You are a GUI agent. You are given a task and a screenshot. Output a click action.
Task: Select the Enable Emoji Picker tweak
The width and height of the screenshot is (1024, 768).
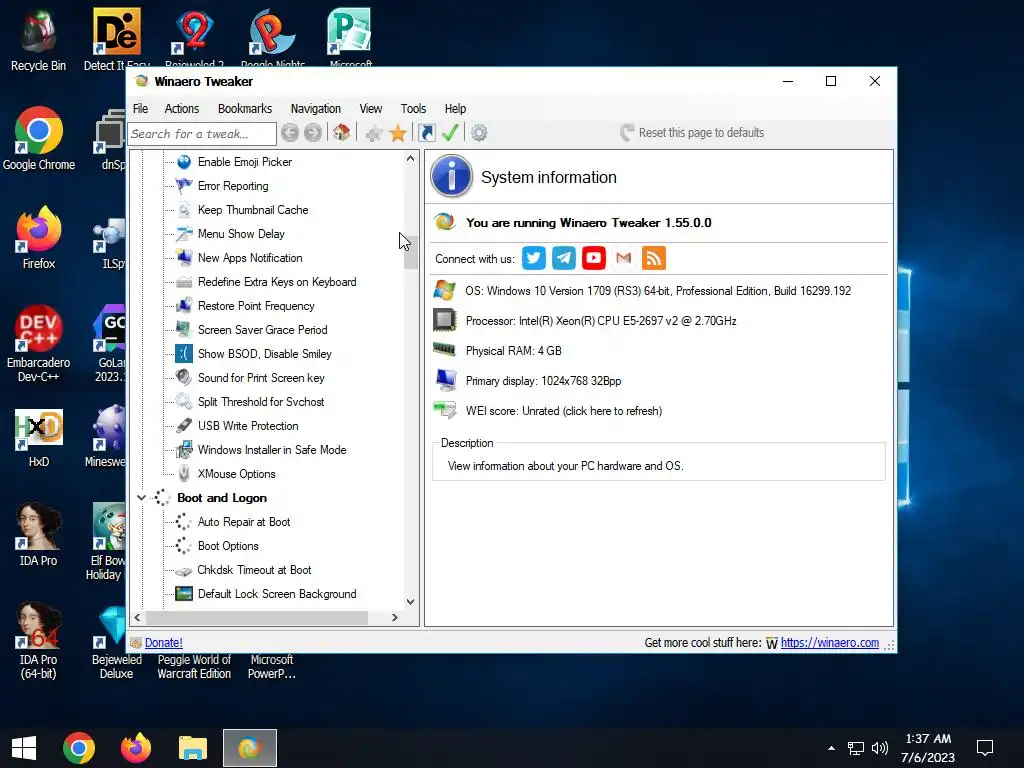pos(245,162)
